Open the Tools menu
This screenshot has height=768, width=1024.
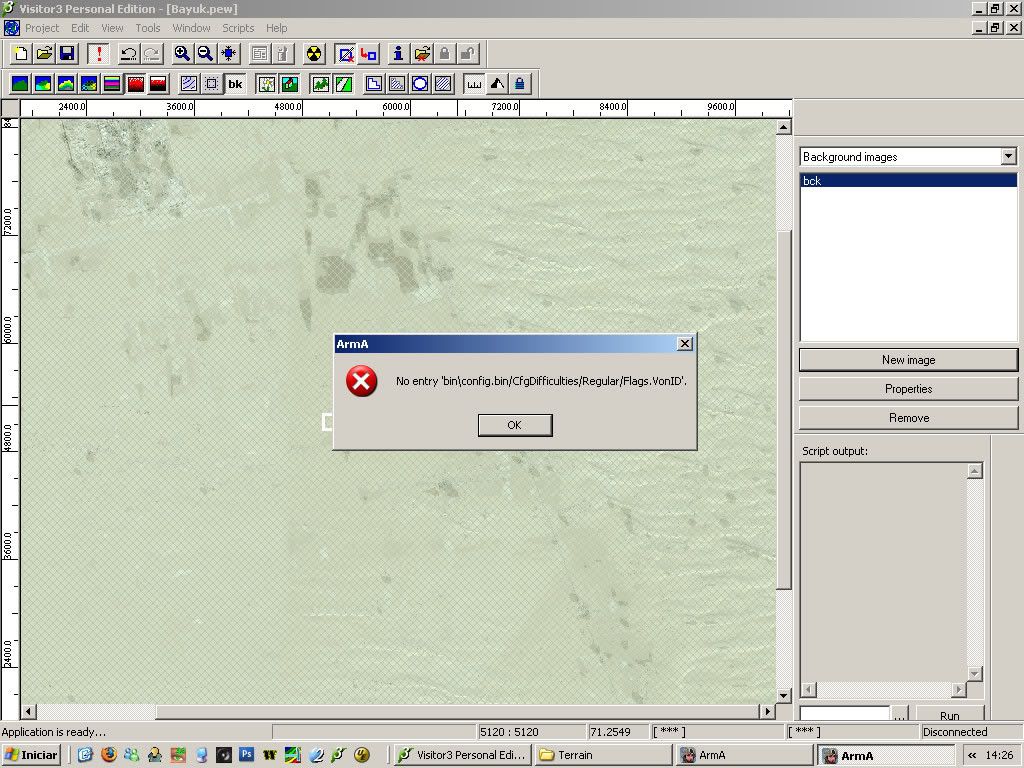click(x=148, y=28)
